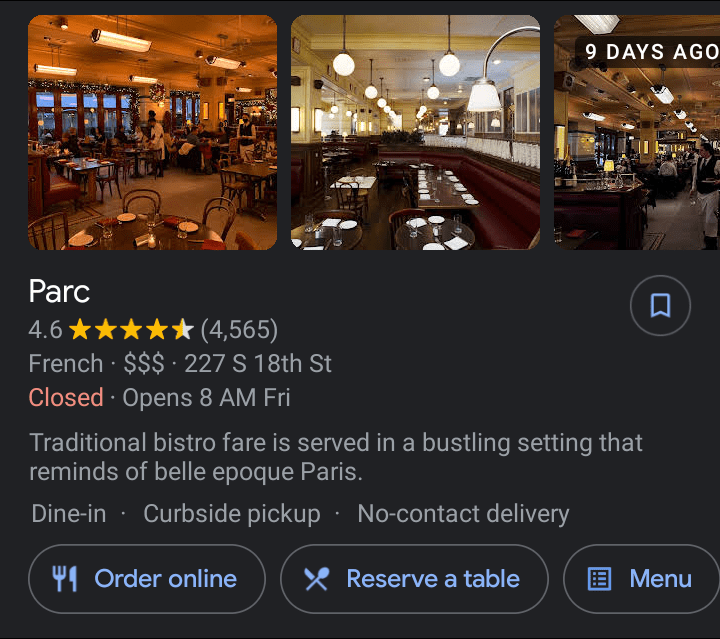Click the Menu list icon
Viewport: 720px width, 639px height.
tap(599, 579)
